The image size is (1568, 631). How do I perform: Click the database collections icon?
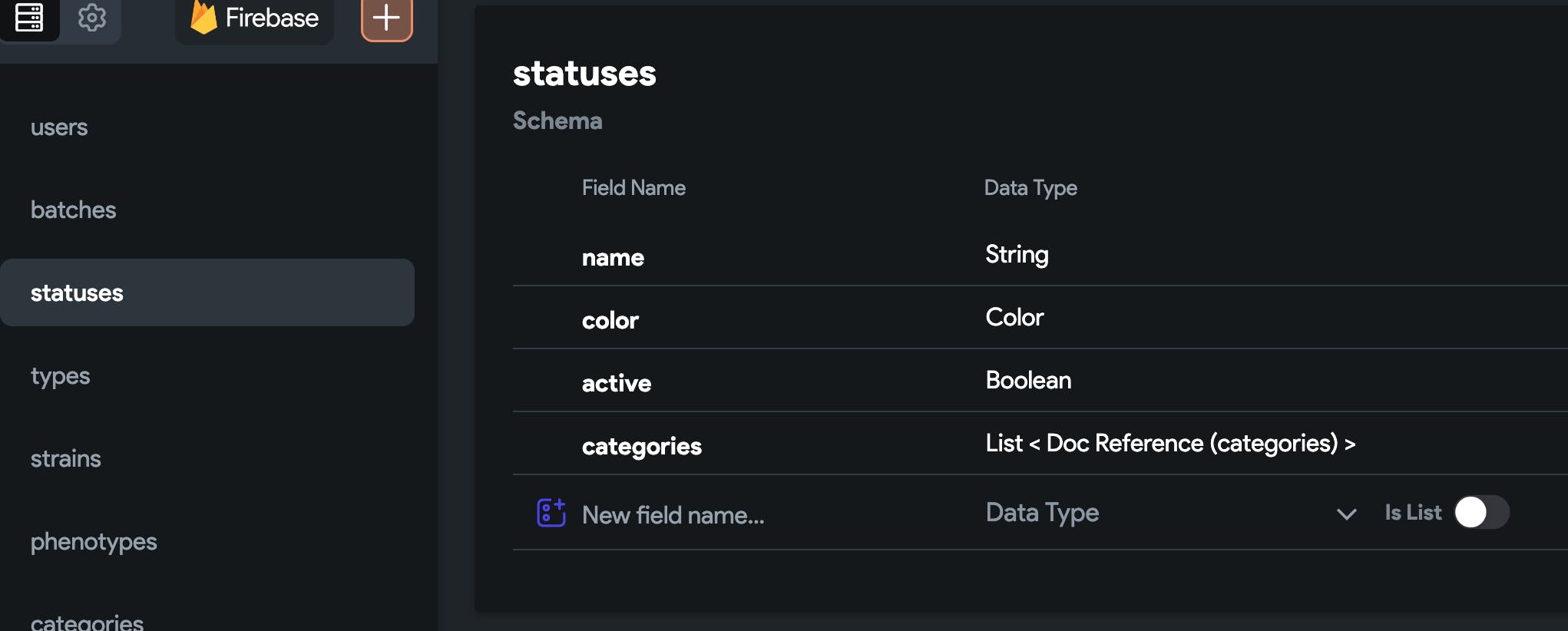coord(29,17)
